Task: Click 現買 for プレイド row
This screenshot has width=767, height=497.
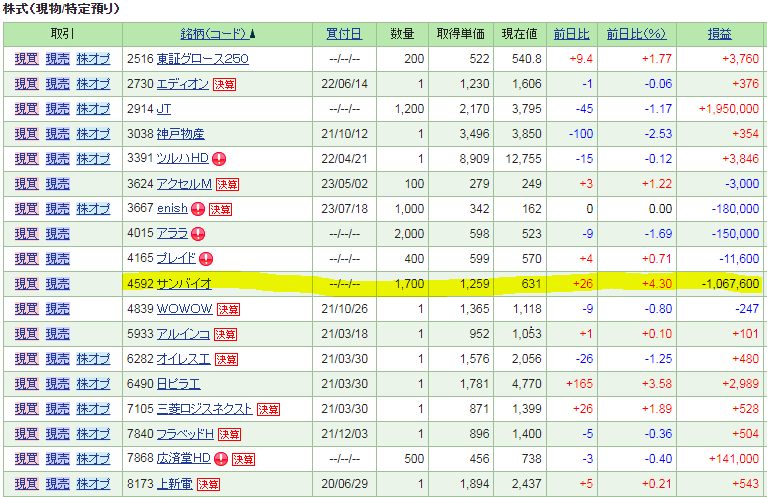Action: click(x=26, y=259)
